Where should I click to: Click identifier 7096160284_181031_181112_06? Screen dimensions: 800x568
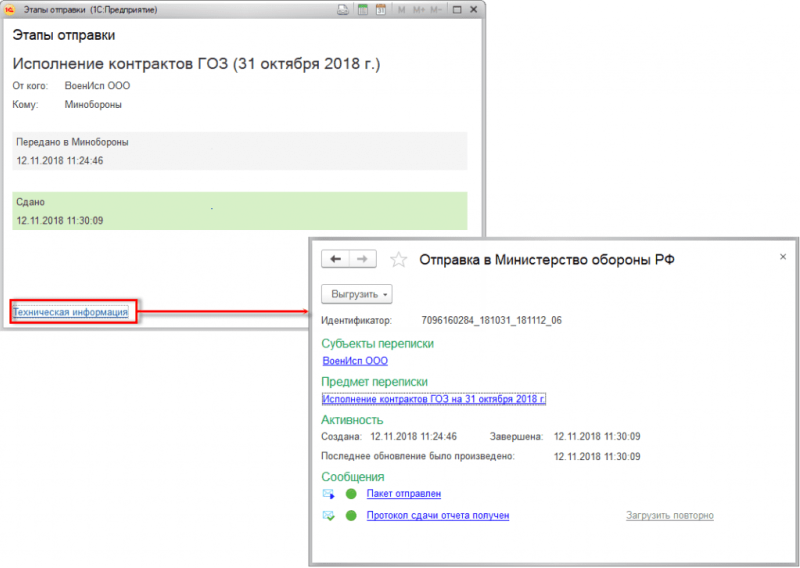click(491, 320)
